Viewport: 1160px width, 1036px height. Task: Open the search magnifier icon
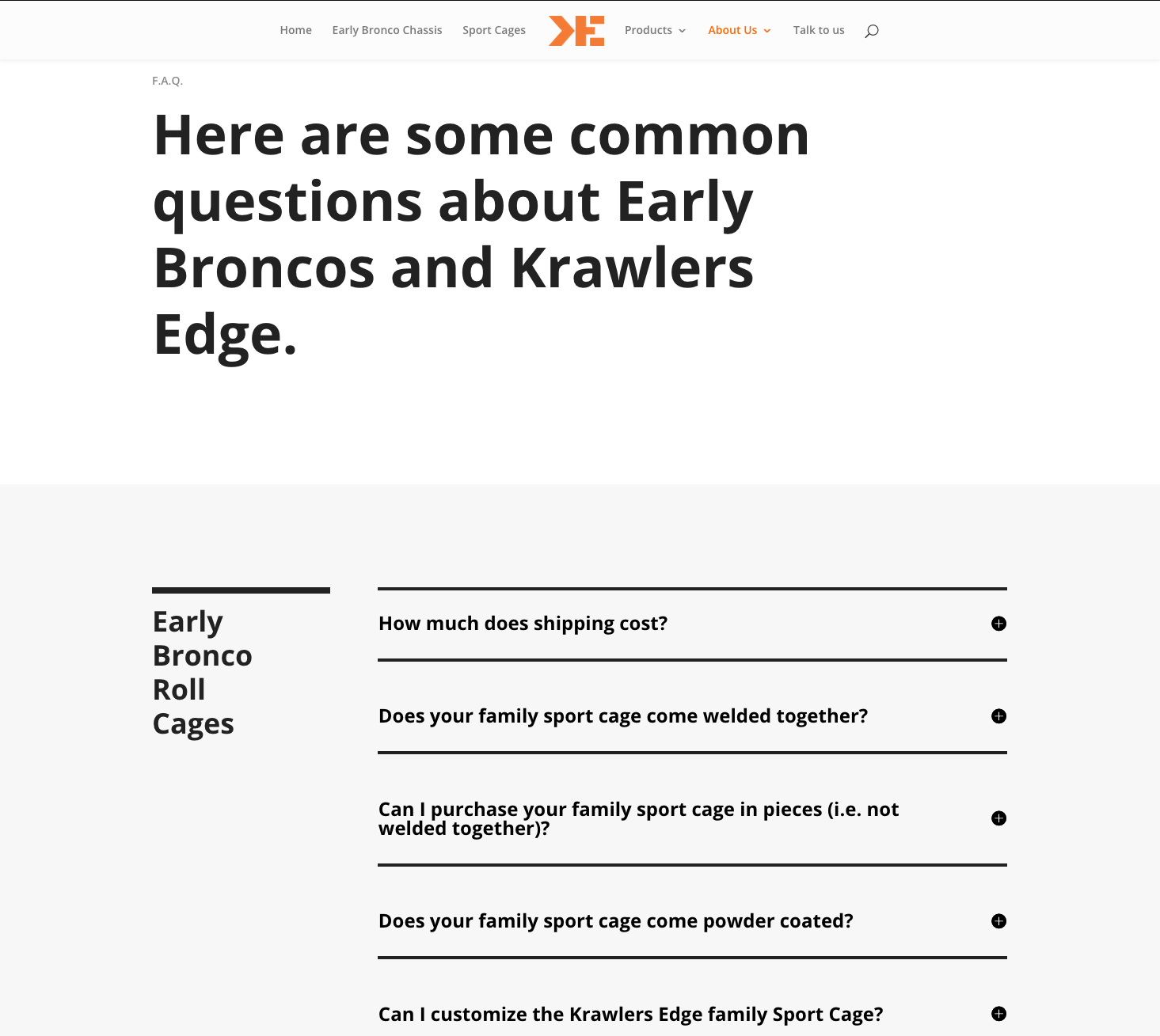click(872, 31)
